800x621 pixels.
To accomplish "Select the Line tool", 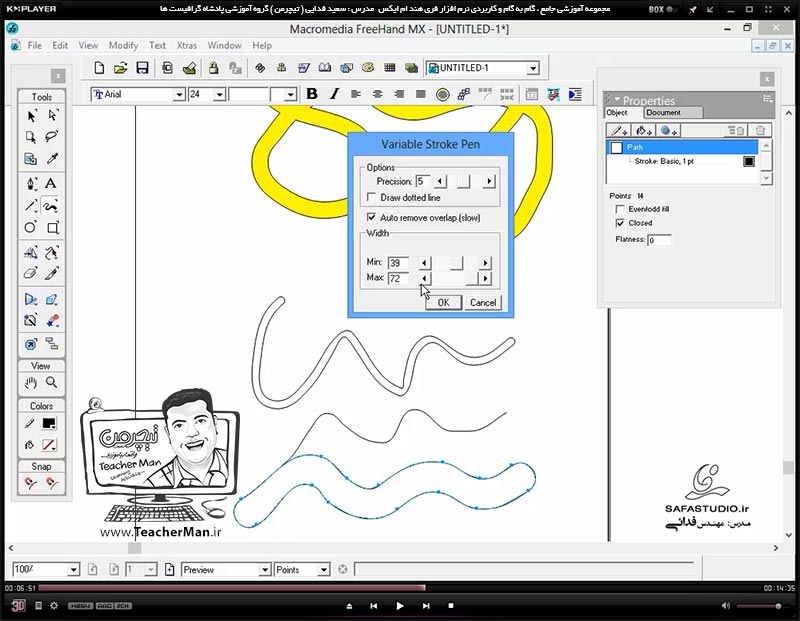I will [x=31, y=206].
